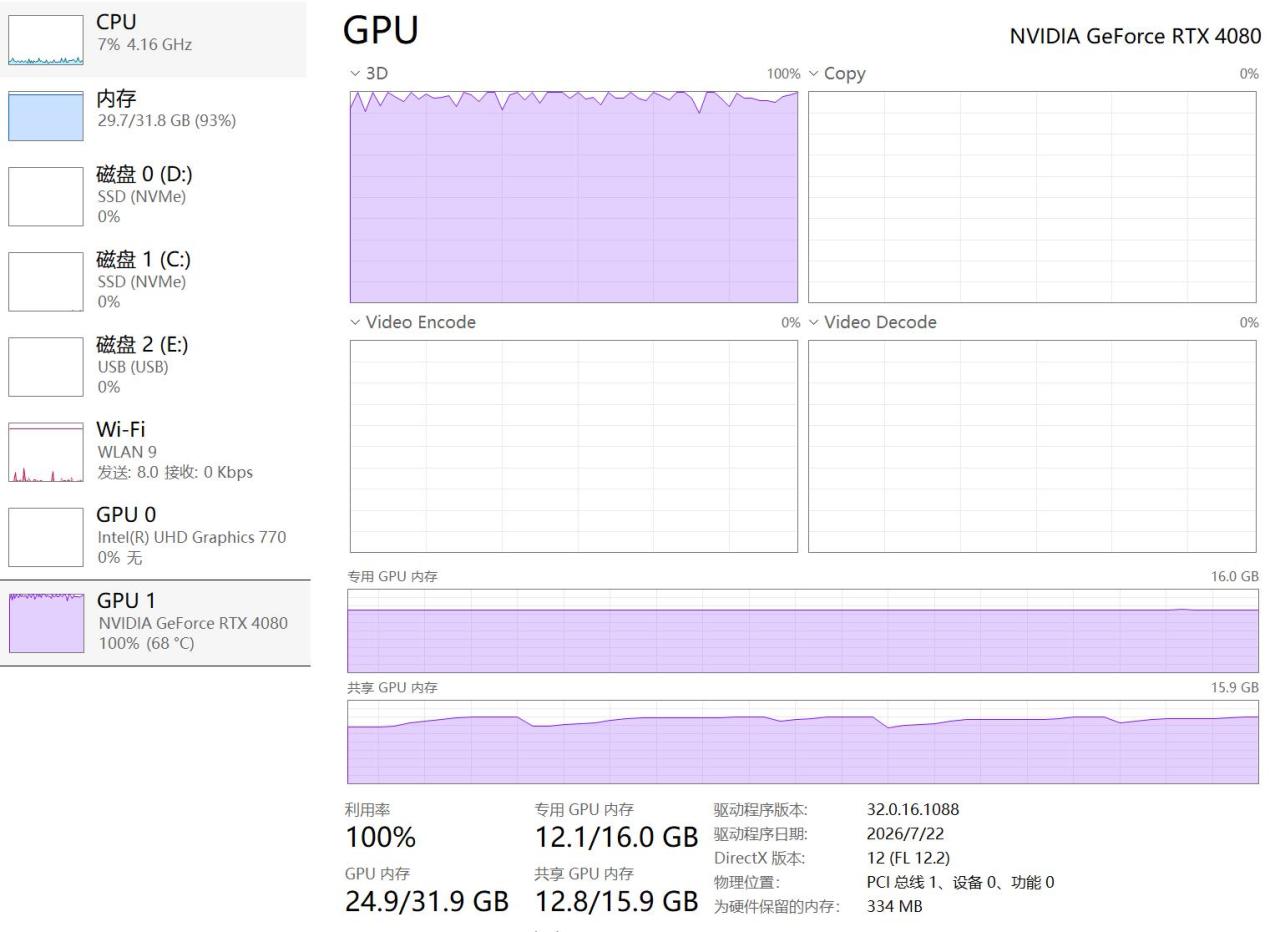Click the empty Video Encode graph
The image size is (1280, 932).
[574, 446]
